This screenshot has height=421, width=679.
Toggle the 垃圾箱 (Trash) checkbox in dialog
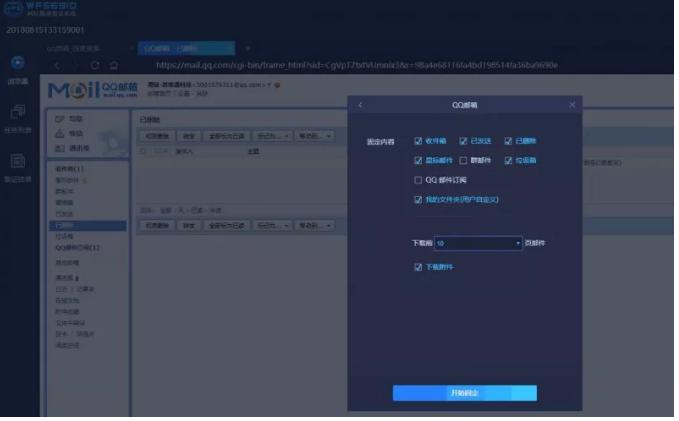pos(508,161)
